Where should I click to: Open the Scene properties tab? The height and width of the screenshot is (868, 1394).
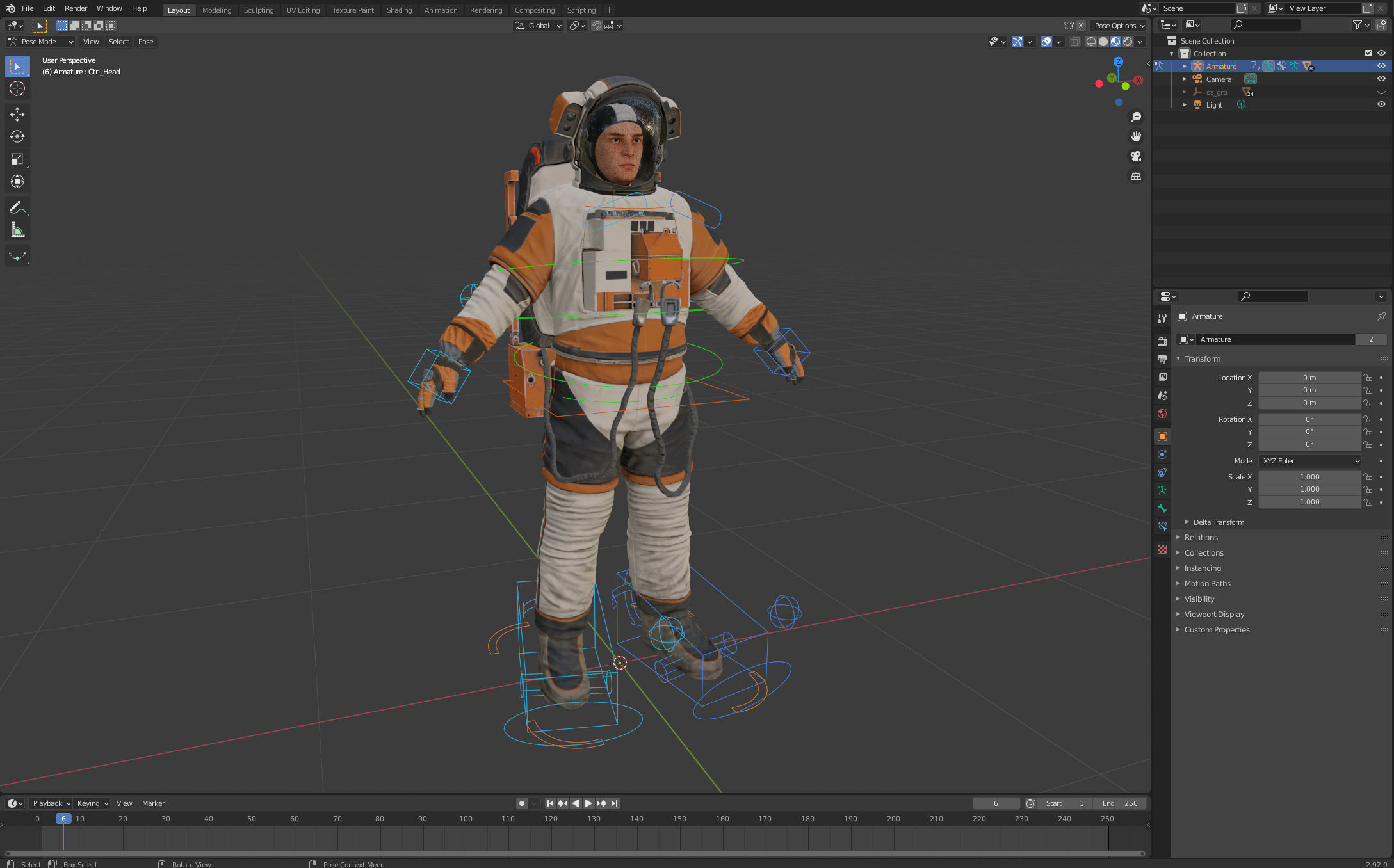(1162, 395)
